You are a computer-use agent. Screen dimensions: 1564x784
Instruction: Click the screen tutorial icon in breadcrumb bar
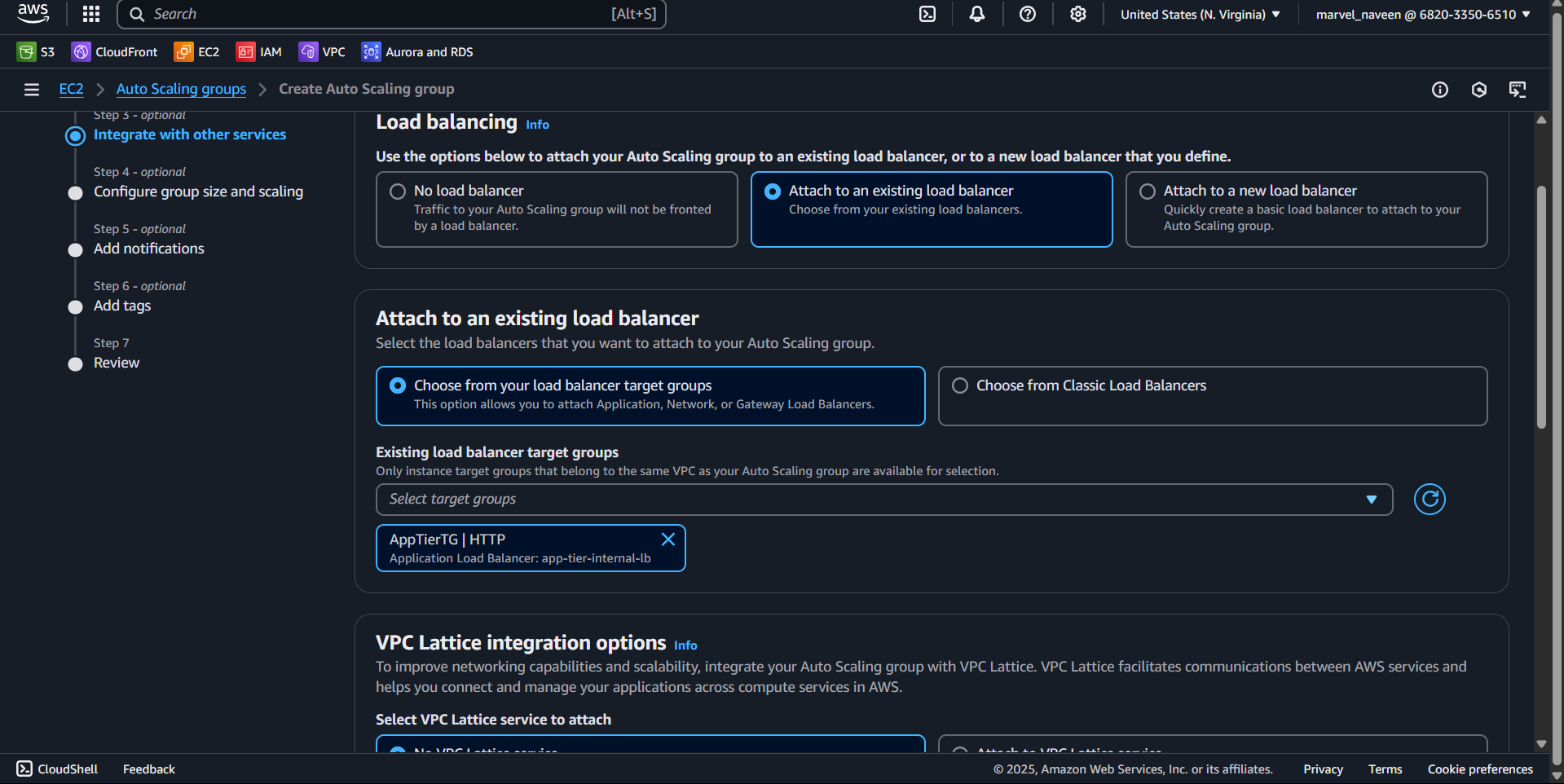[1518, 90]
